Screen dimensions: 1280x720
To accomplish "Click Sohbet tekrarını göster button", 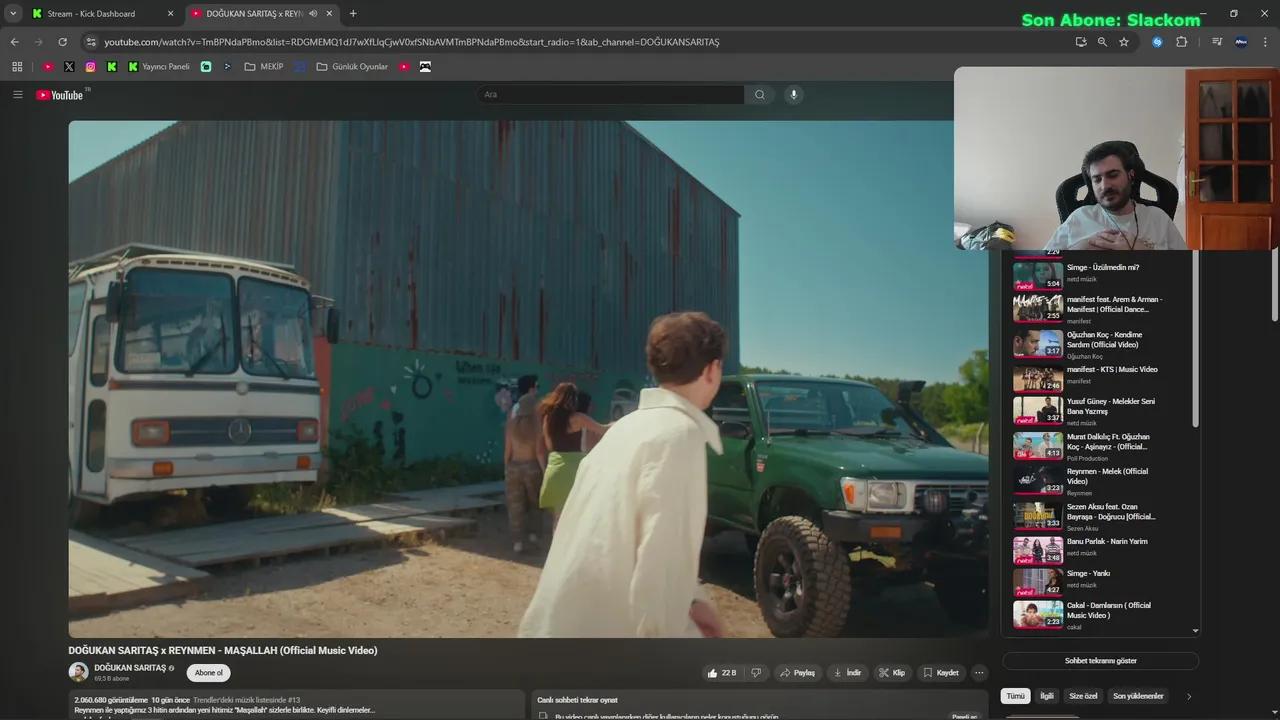I will pos(1100,661).
